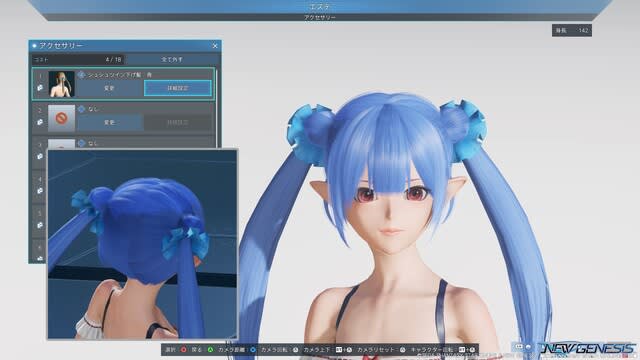Click the copy icon on slot 2
This screenshot has width=640, height=360.
40,122
